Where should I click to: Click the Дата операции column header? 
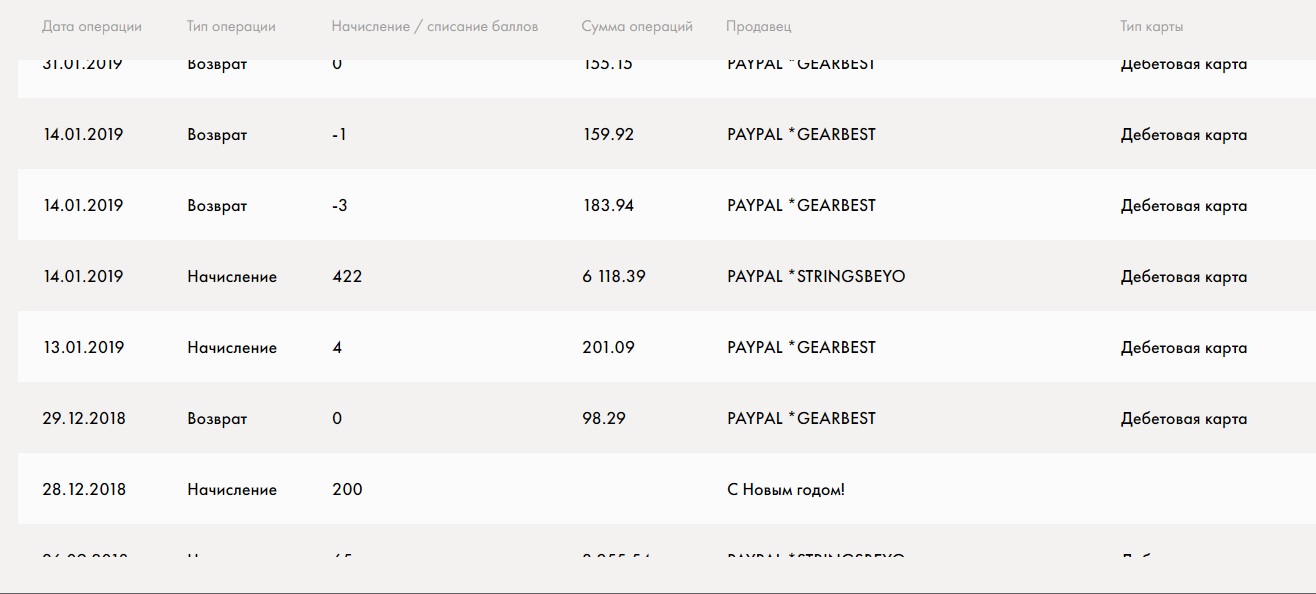(92, 27)
